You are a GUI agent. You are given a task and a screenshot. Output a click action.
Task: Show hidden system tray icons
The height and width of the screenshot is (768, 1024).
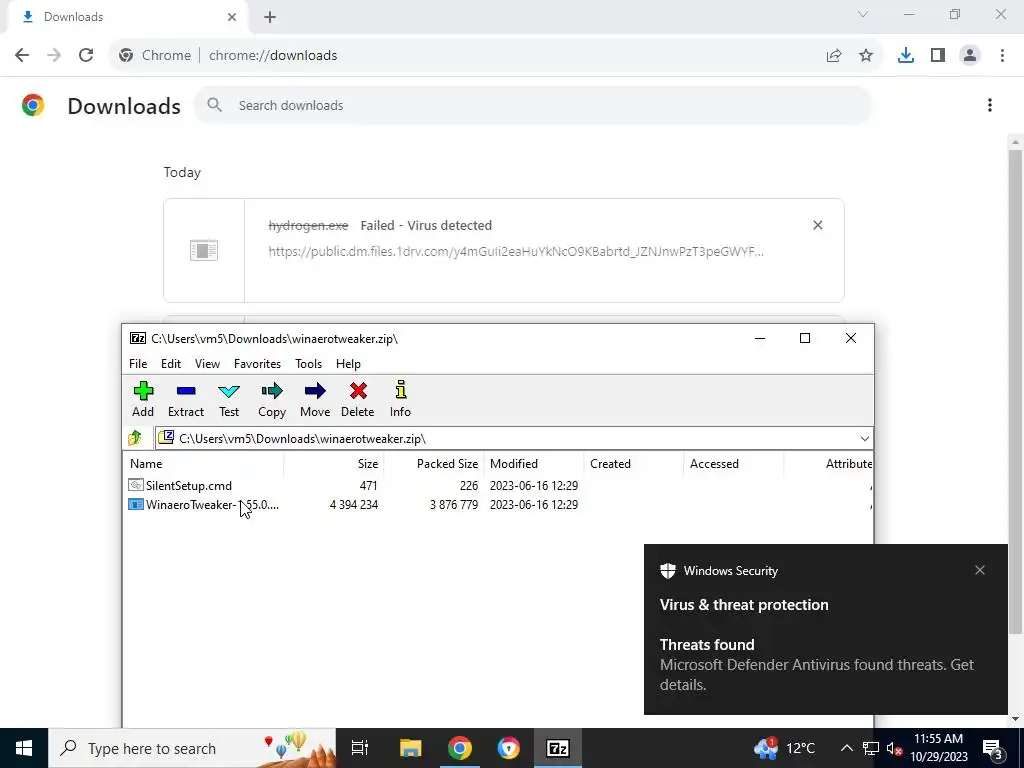(x=846, y=748)
